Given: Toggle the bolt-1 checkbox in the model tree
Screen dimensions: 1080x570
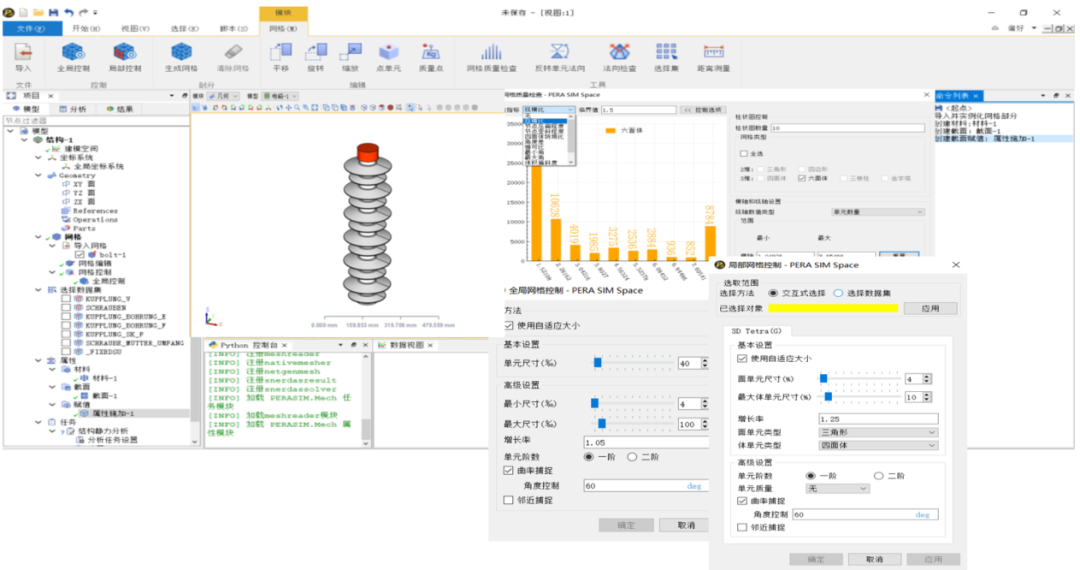Looking at the screenshot, I should (80, 255).
